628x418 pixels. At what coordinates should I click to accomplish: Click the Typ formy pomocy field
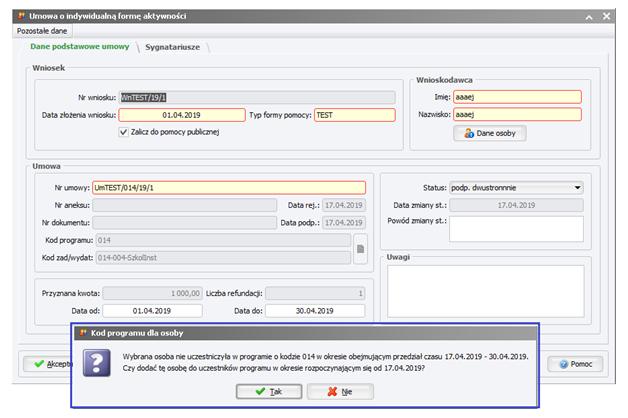pos(354,115)
